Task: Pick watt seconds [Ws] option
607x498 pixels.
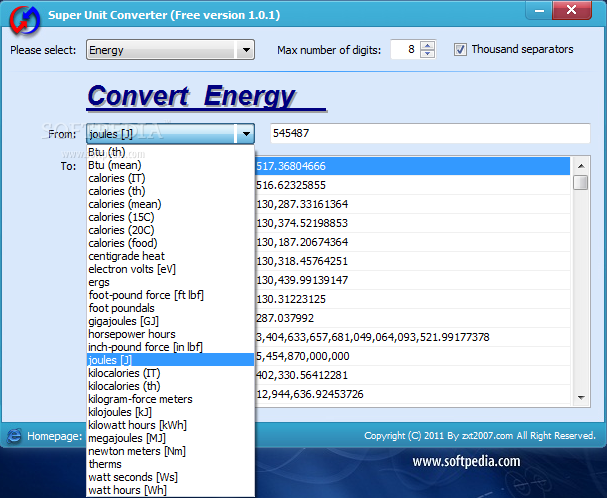Action: [170, 477]
